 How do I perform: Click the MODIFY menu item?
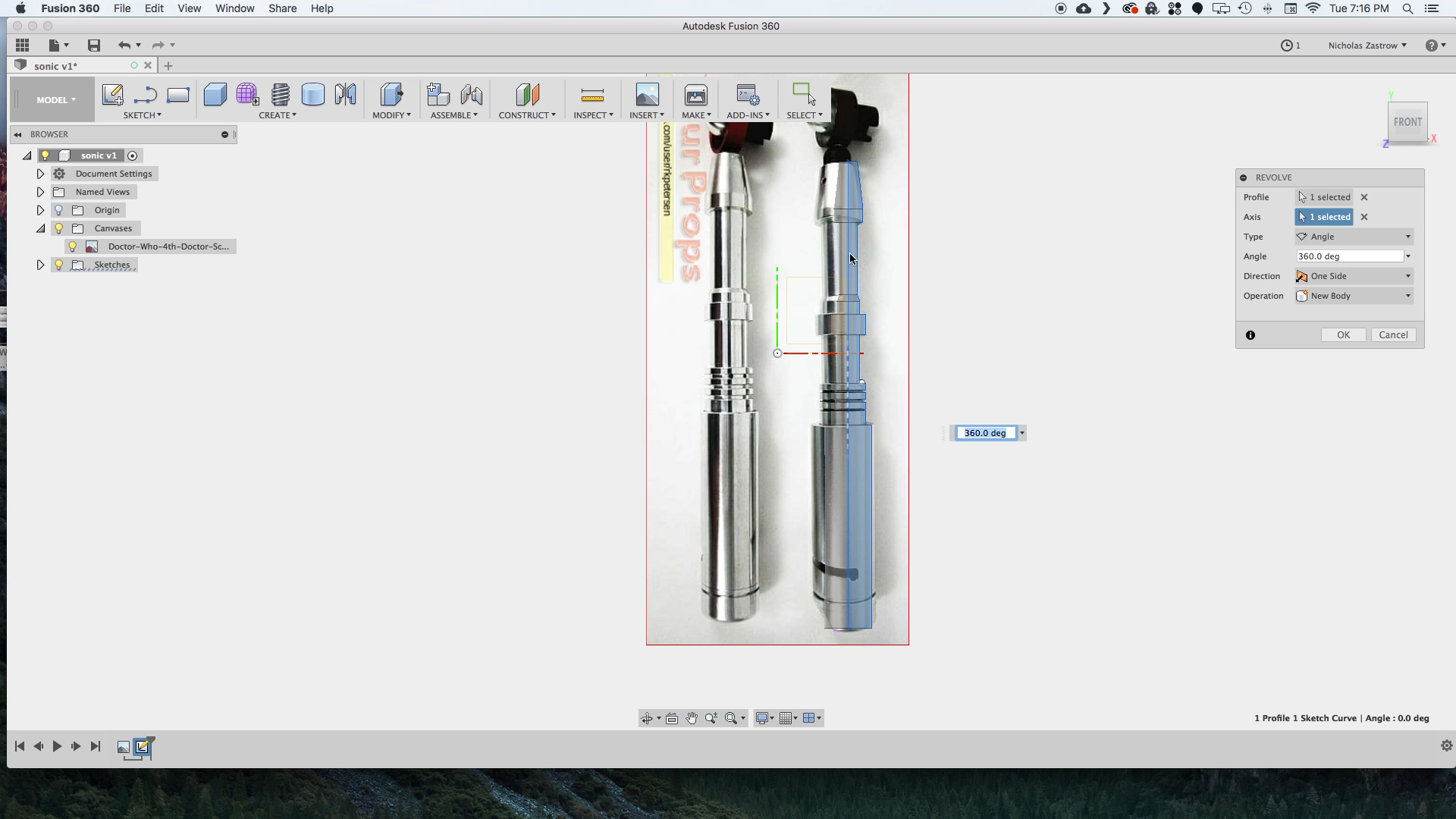(x=392, y=115)
